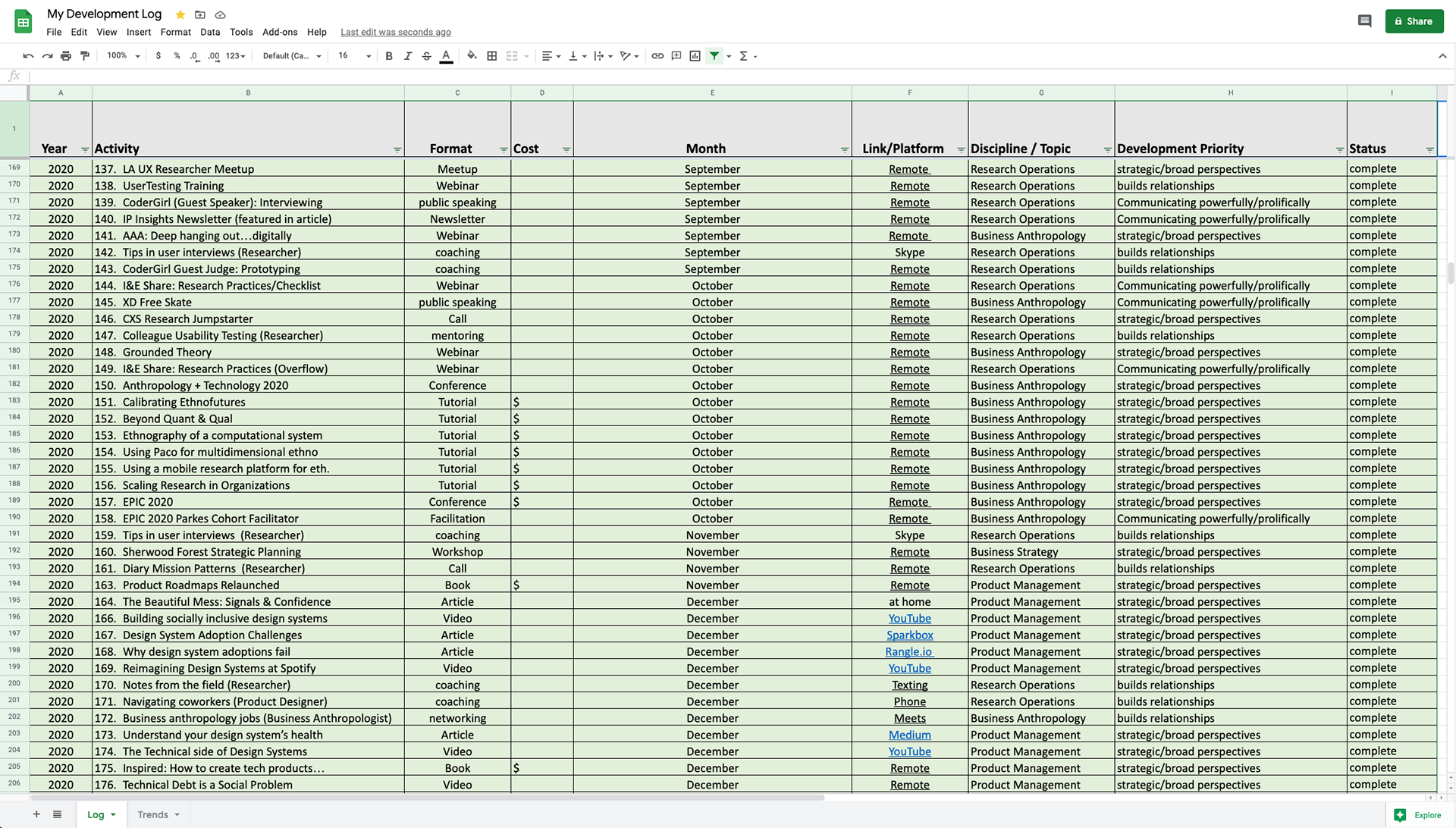The height and width of the screenshot is (828, 1456).
Task: Open the comment history icon
Action: (x=1364, y=21)
